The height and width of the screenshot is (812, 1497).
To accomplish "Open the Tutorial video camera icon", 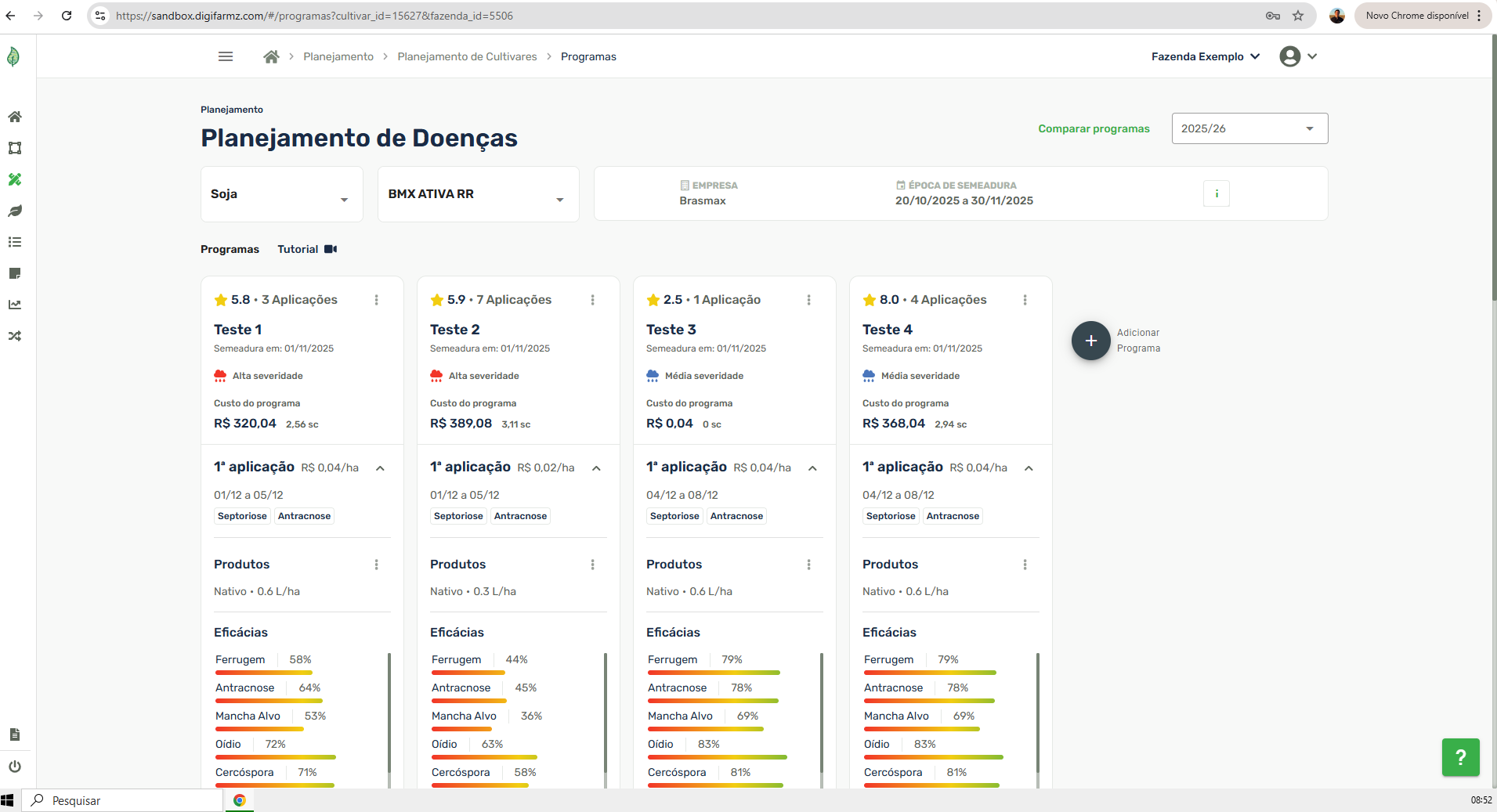I will (331, 249).
